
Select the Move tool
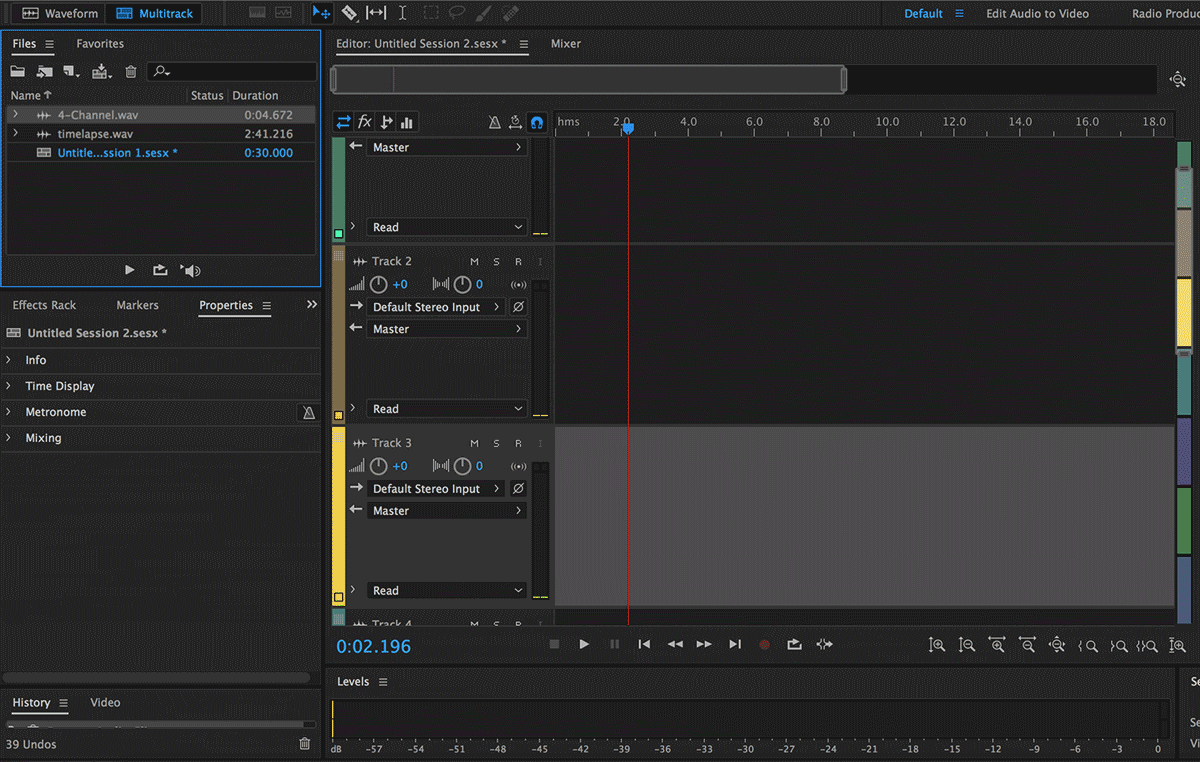pos(322,13)
